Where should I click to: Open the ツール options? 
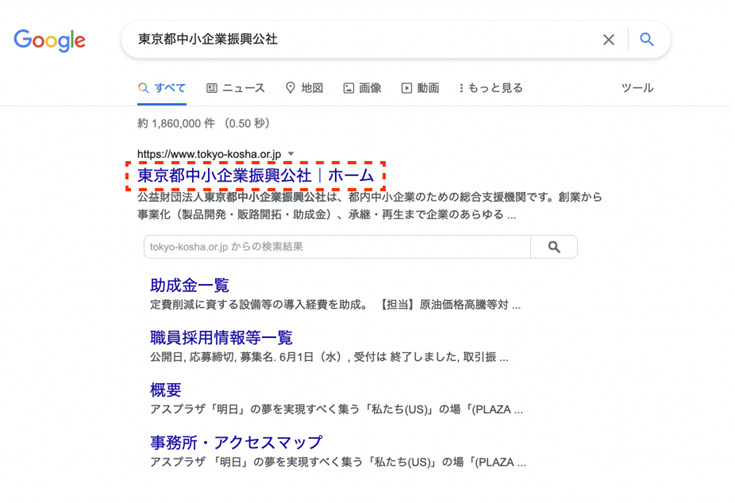(x=638, y=88)
